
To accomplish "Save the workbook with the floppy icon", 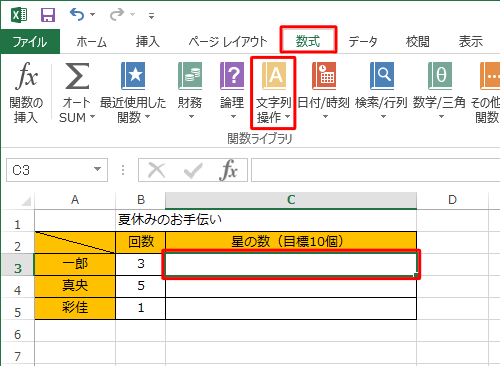I will tap(48, 15).
